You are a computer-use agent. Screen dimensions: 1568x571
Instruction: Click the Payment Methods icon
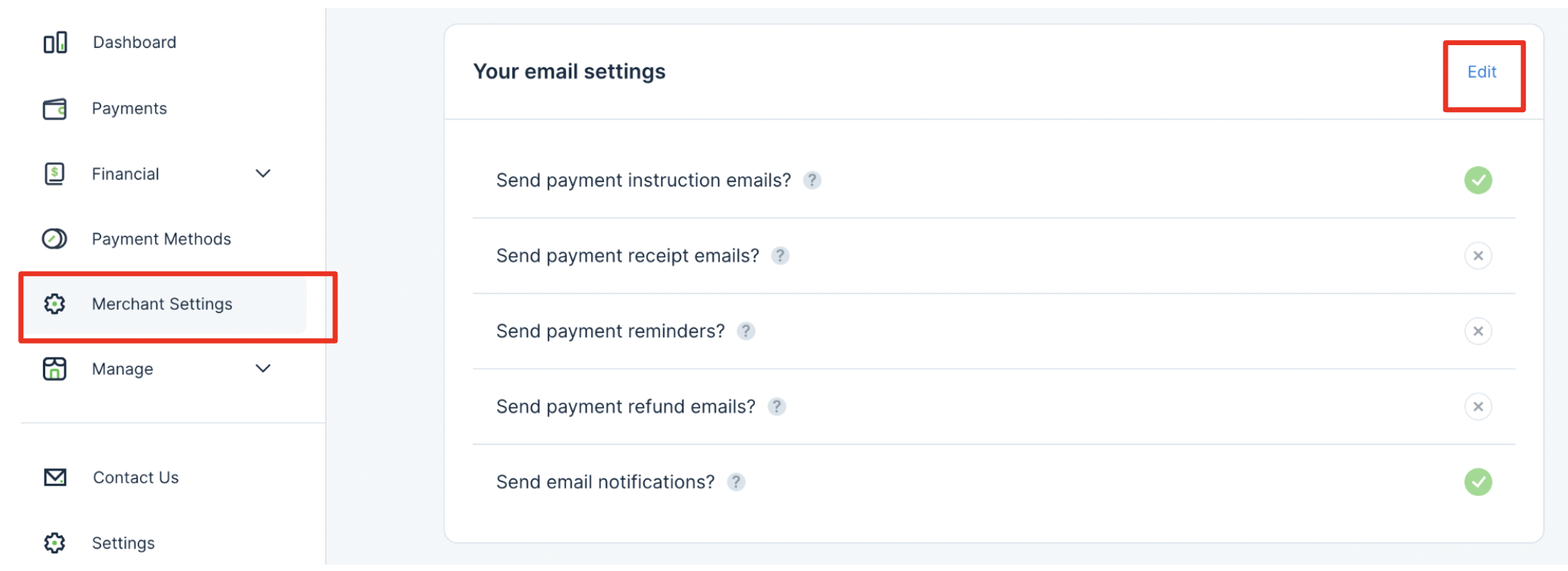(55, 239)
